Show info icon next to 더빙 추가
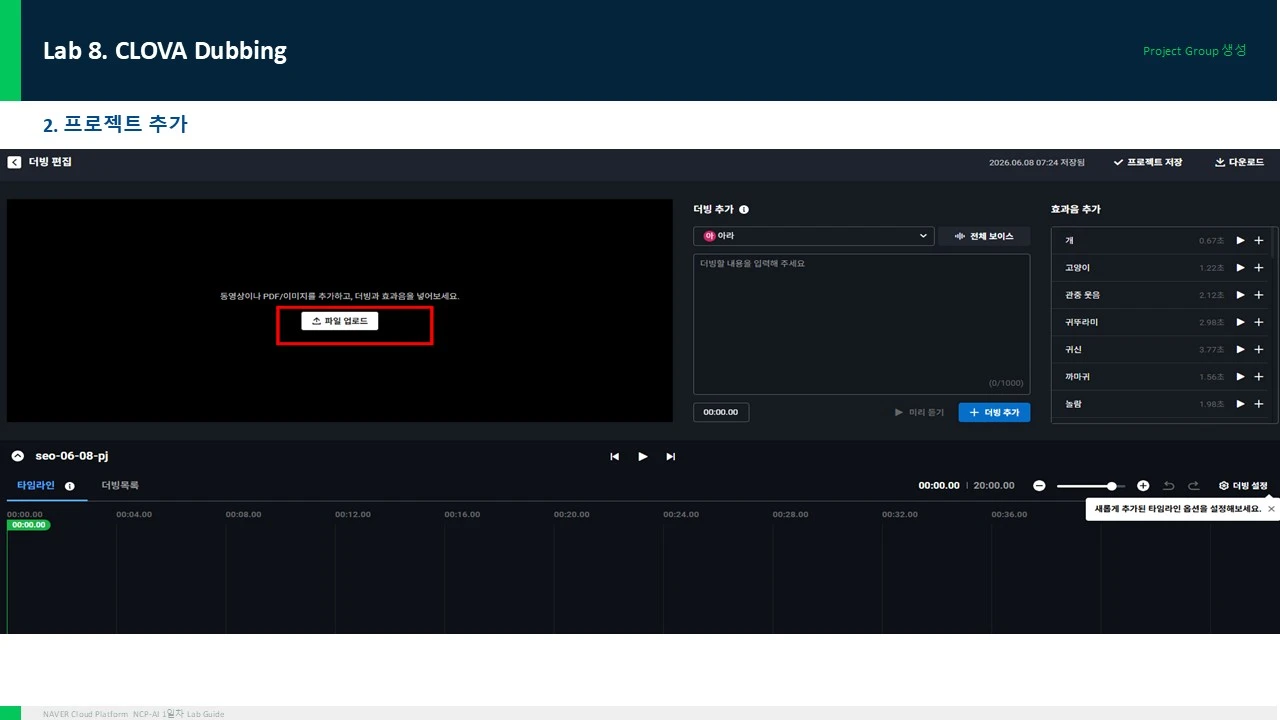 (x=744, y=210)
